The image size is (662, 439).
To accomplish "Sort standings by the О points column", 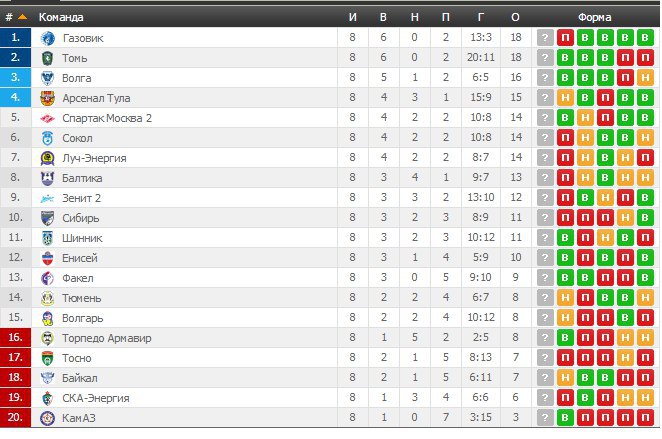I will point(515,17).
